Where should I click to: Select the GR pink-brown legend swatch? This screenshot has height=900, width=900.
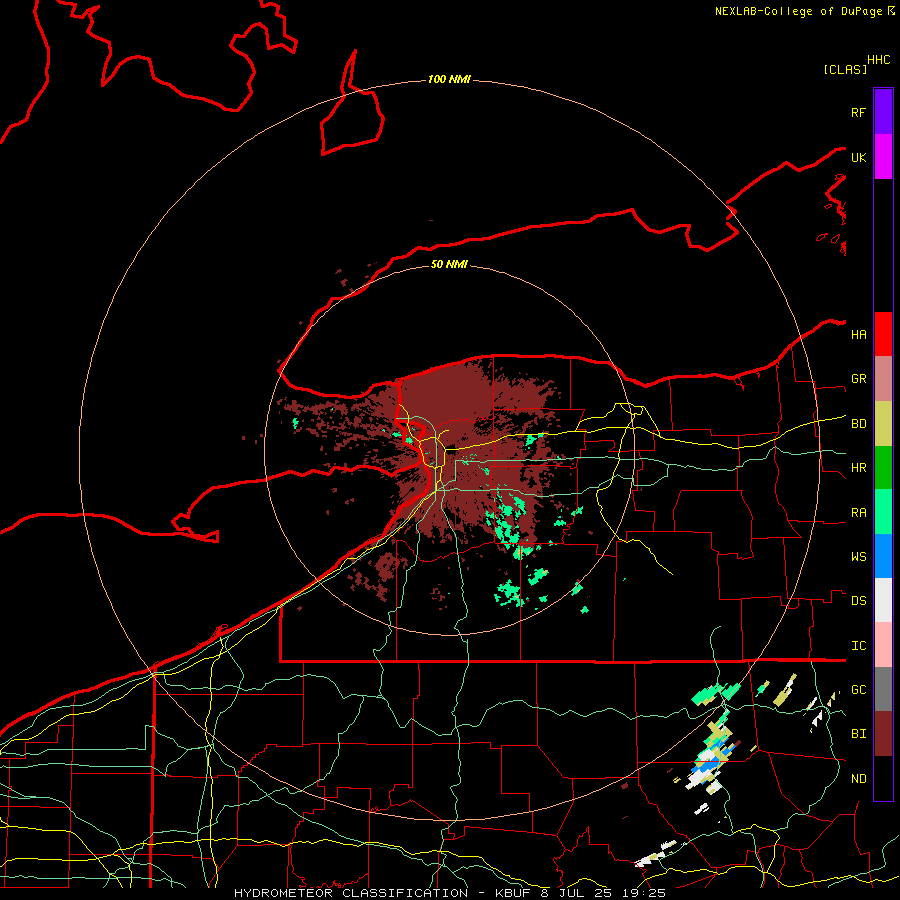point(883,379)
